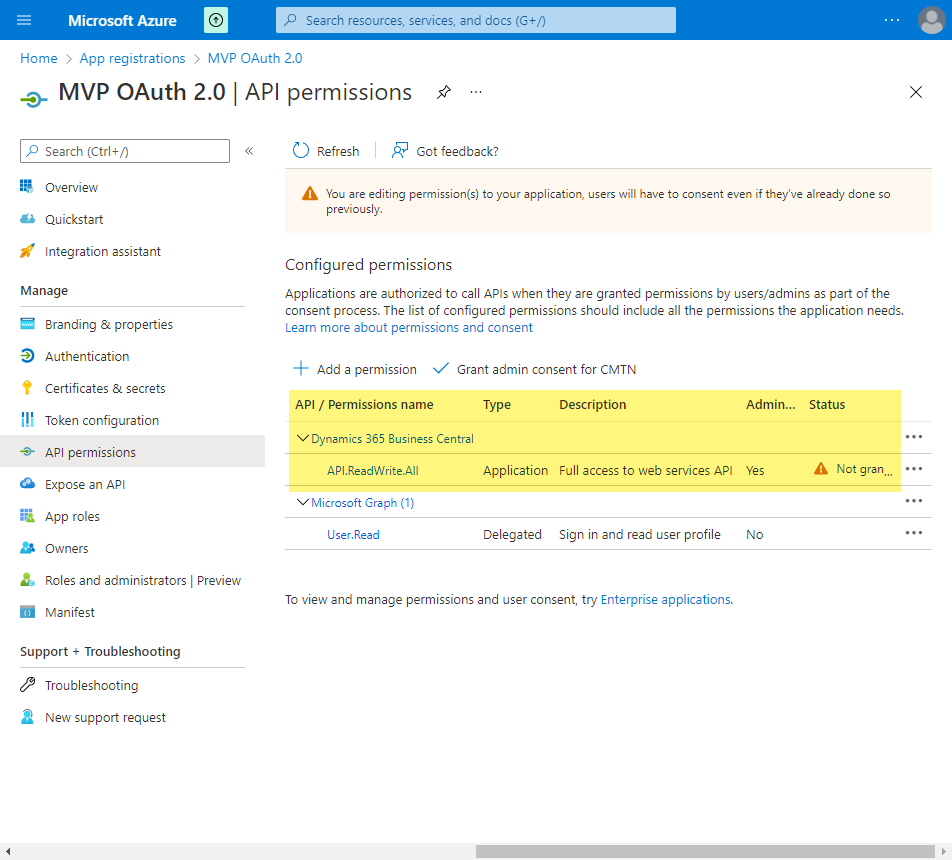Click the feedback person icon
Viewport: 952px width, 860px height.
tap(400, 151)
